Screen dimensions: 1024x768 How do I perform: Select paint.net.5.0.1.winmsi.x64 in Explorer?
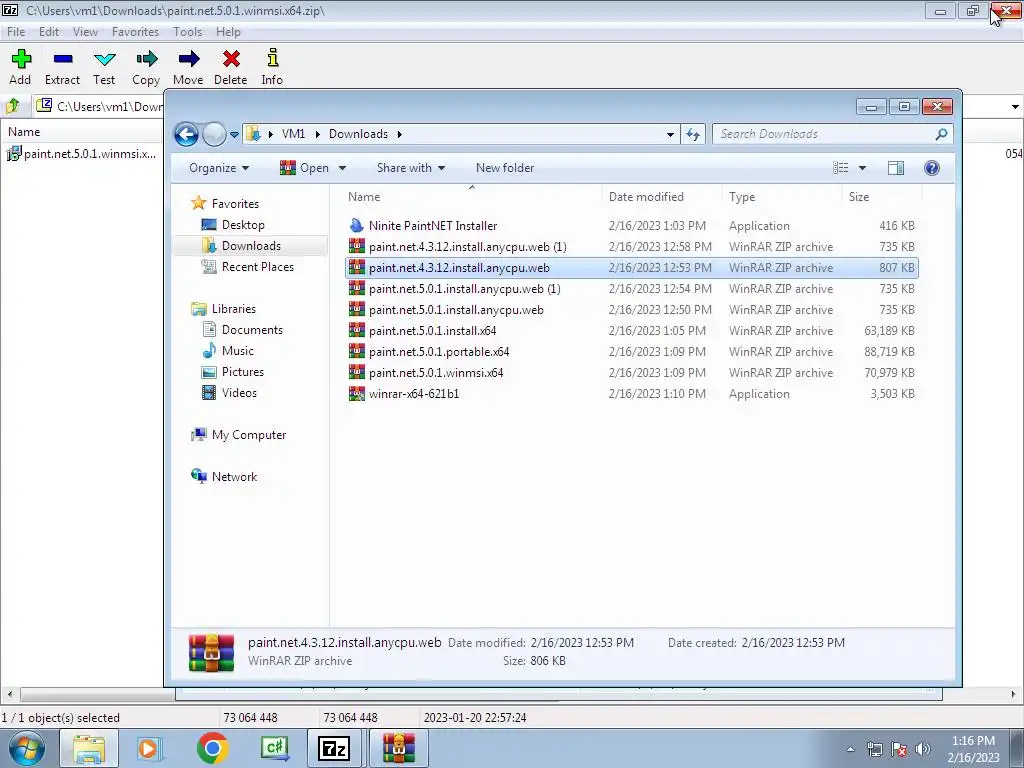pos(631,373)
